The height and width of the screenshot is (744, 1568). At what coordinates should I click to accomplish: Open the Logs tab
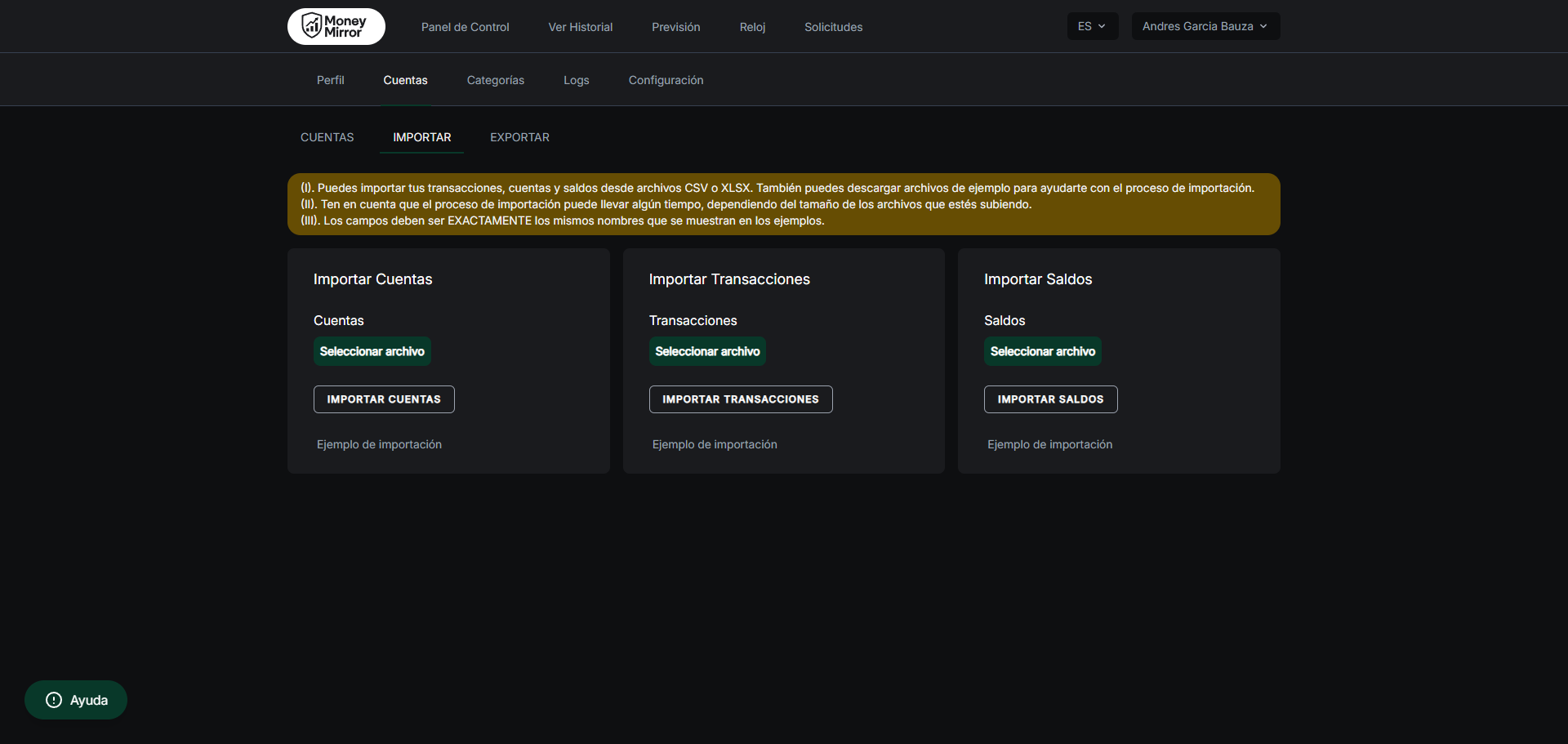click(576, 80)
